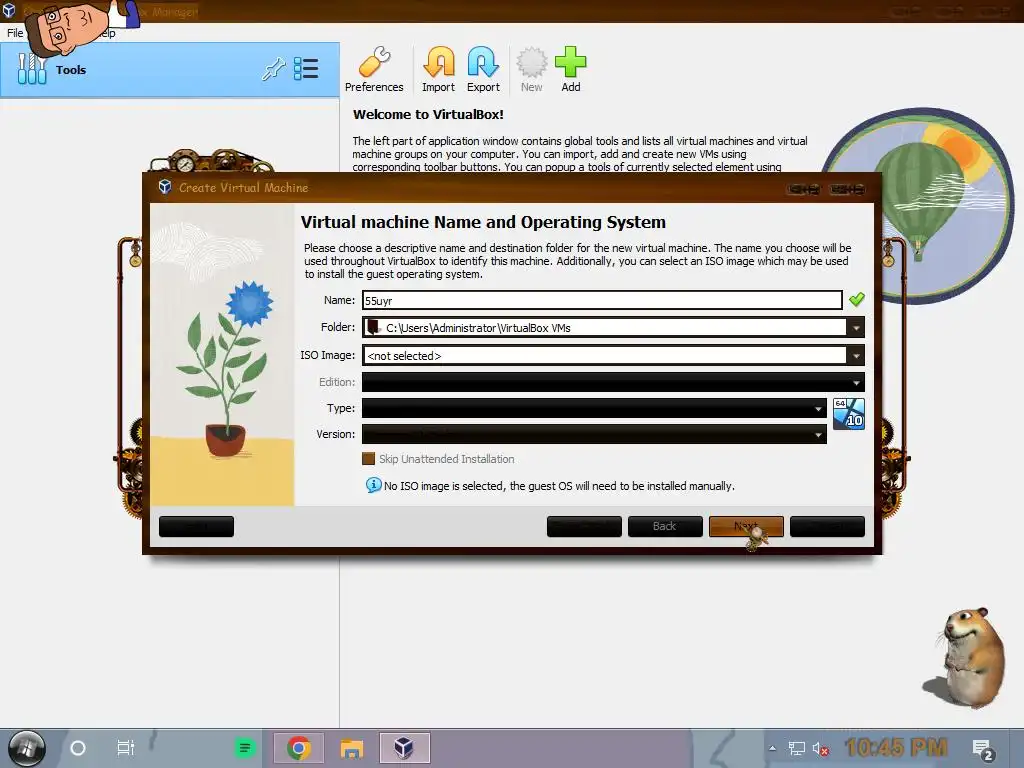Click the muted speaker tray icon
The image size is (1024, 768).
coord(820,748)
